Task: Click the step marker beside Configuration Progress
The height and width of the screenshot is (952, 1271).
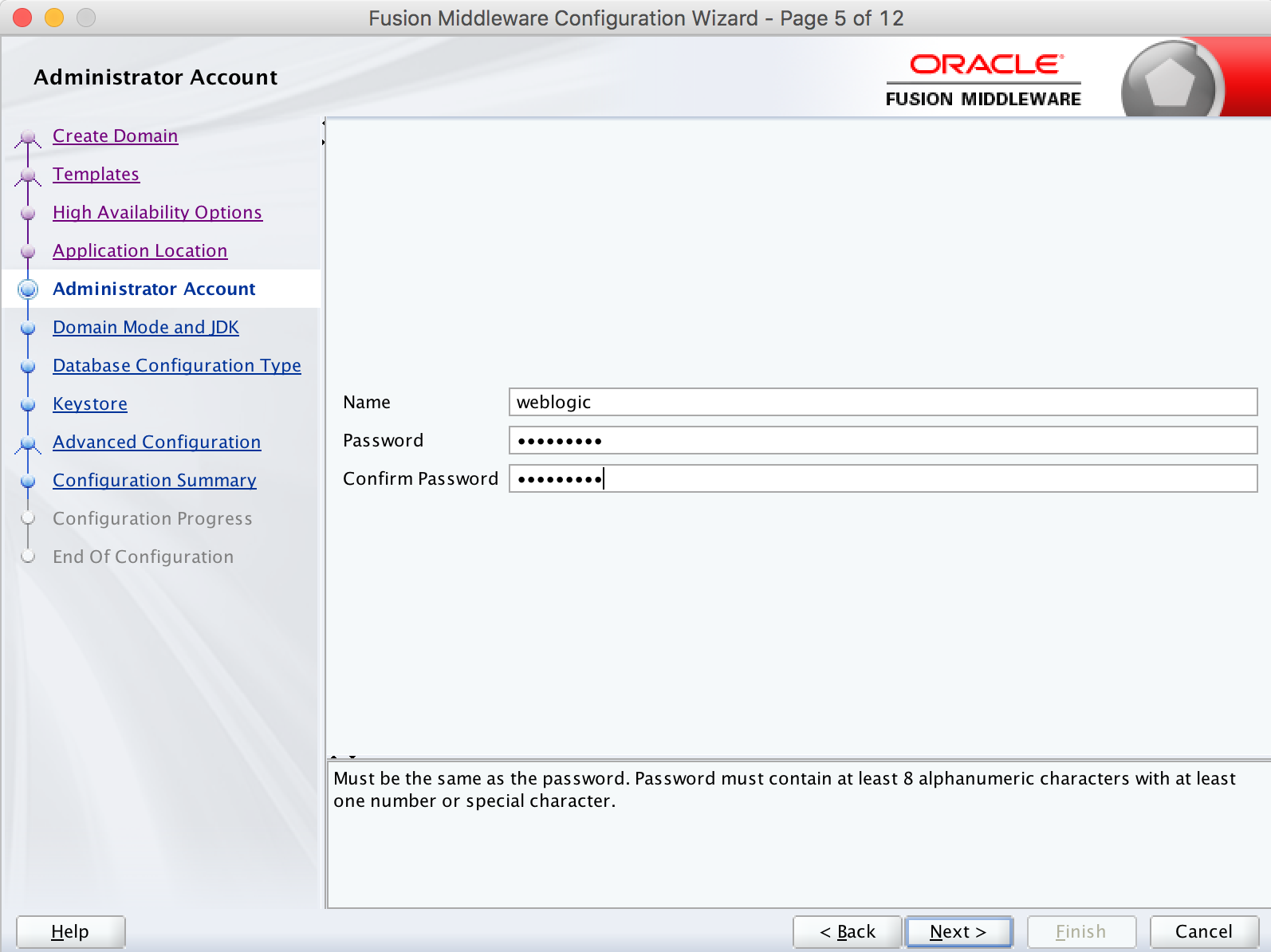Action: 28,518
